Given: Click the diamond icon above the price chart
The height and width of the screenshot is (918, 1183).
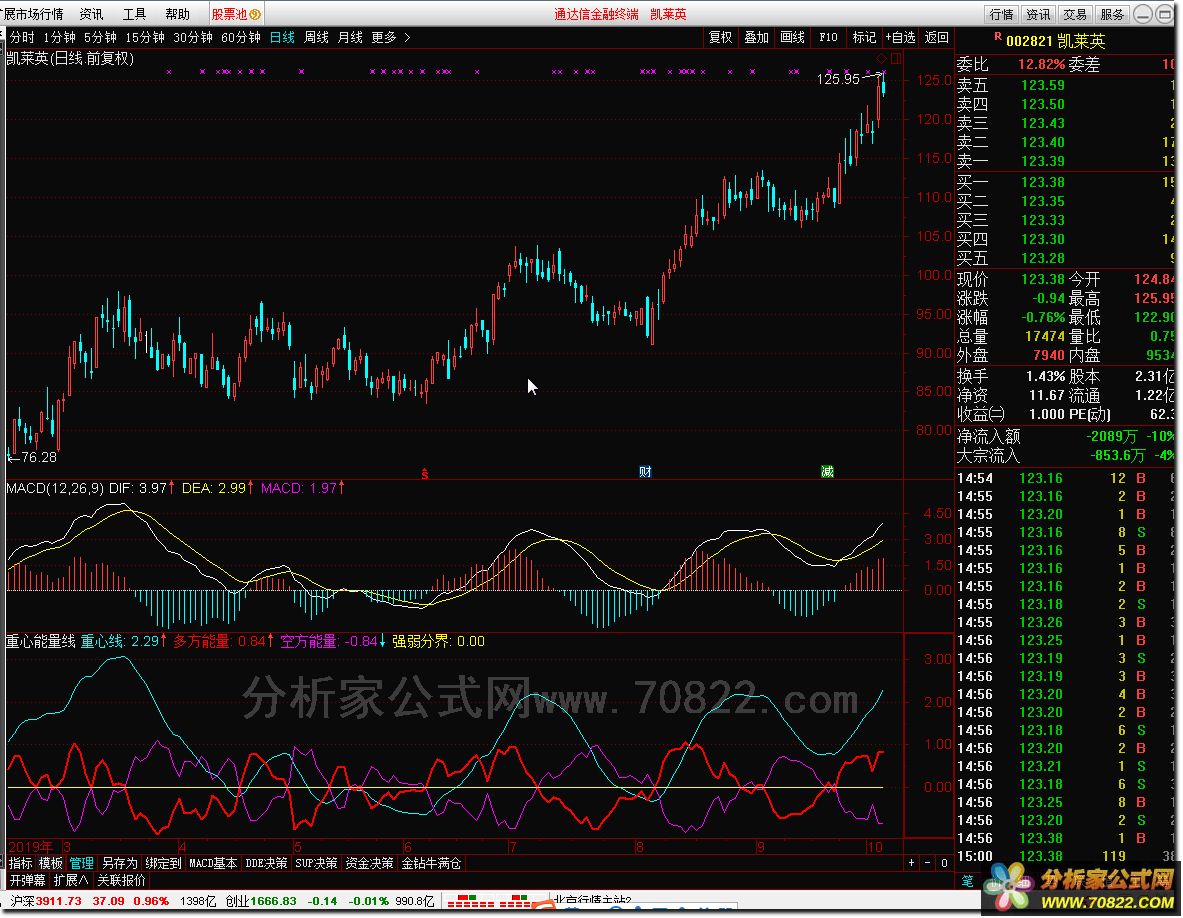Looking at the screenshot, I should 881,58.
